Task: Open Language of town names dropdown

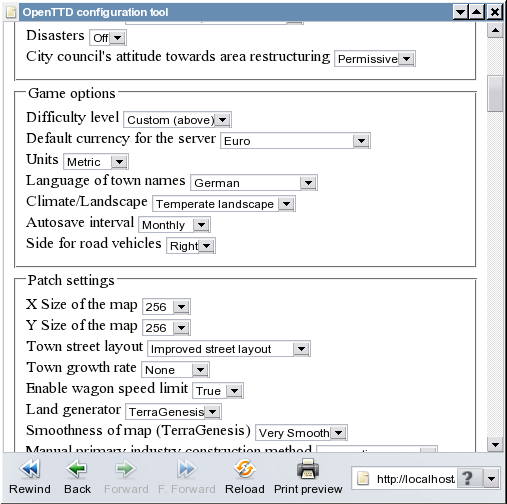Action: point(254,183)
